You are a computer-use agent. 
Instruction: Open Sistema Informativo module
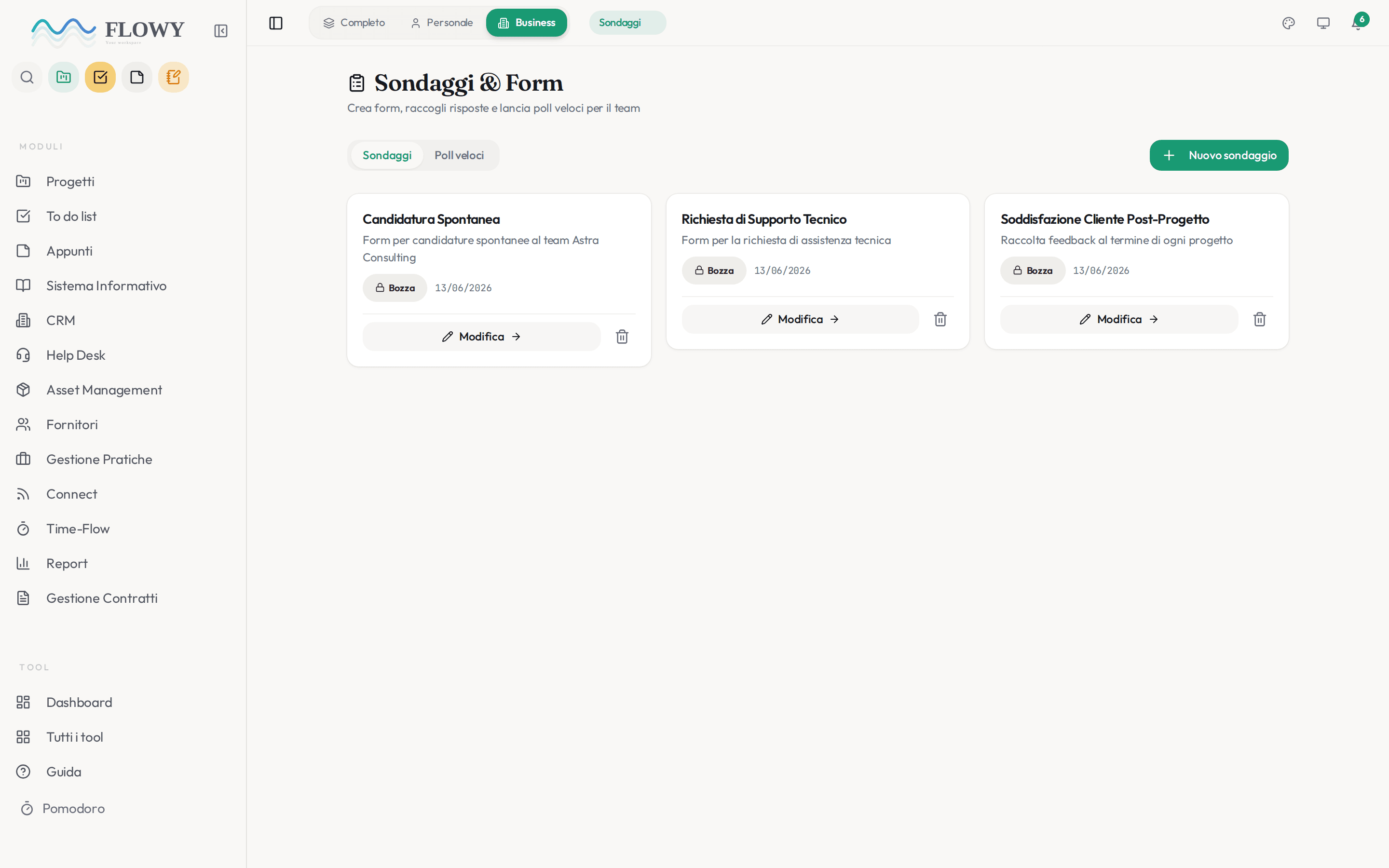click(123, 286)
